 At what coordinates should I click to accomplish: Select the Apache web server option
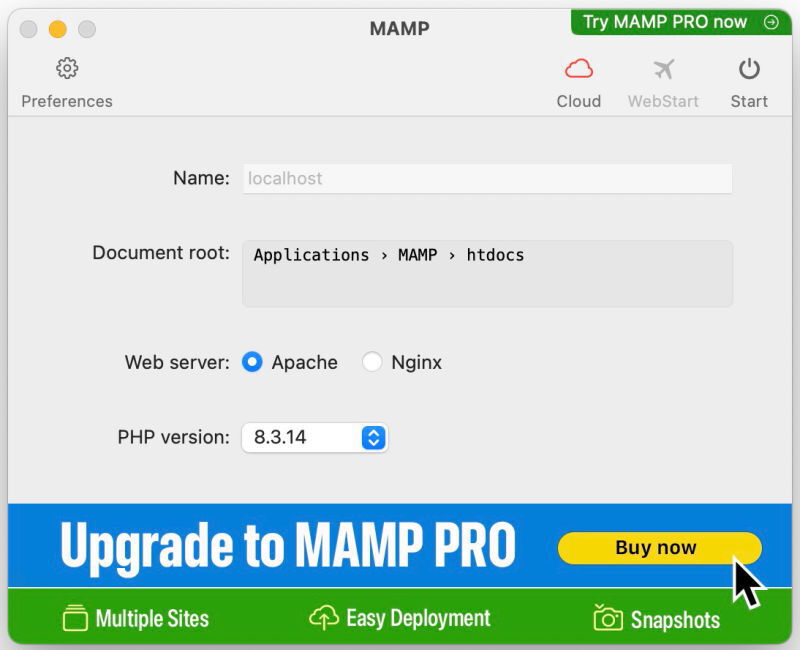pos(252,362)
